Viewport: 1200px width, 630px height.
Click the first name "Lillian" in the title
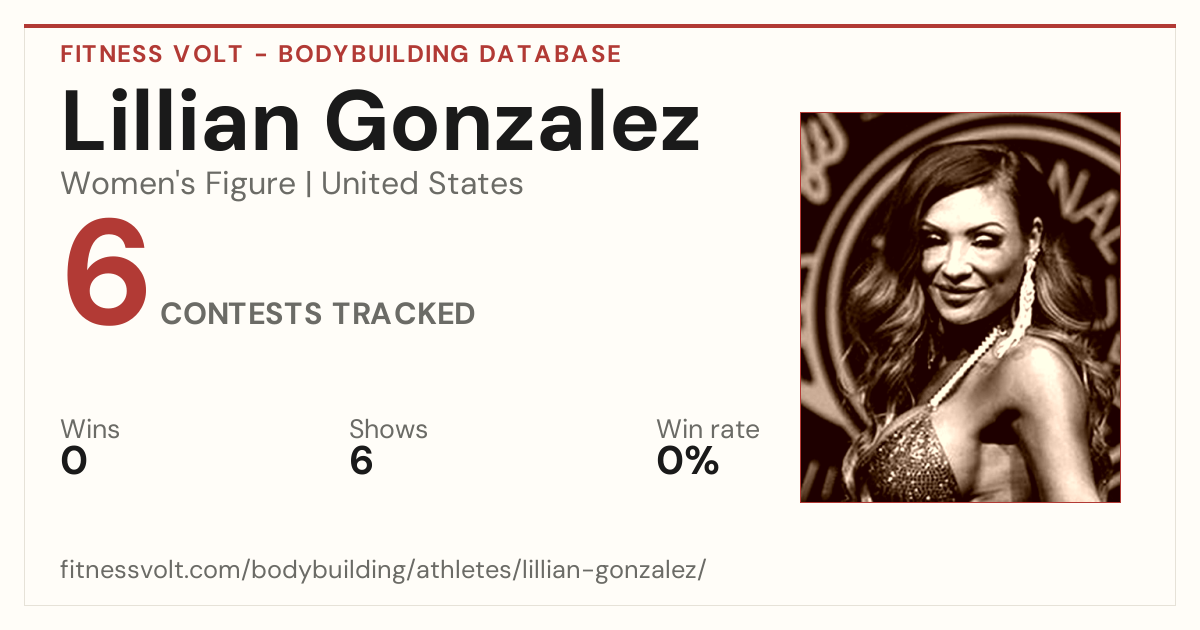tap(181, 121)
